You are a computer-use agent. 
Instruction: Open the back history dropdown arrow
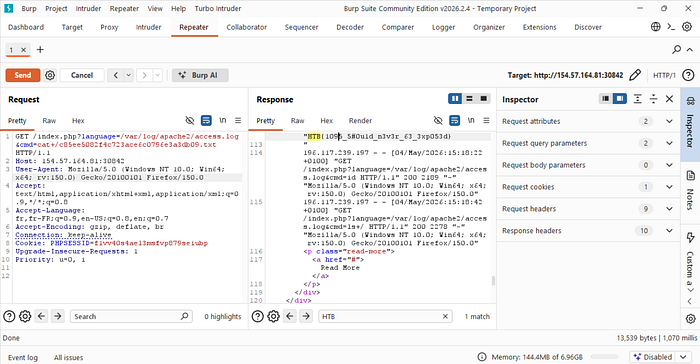pos(129,75)
